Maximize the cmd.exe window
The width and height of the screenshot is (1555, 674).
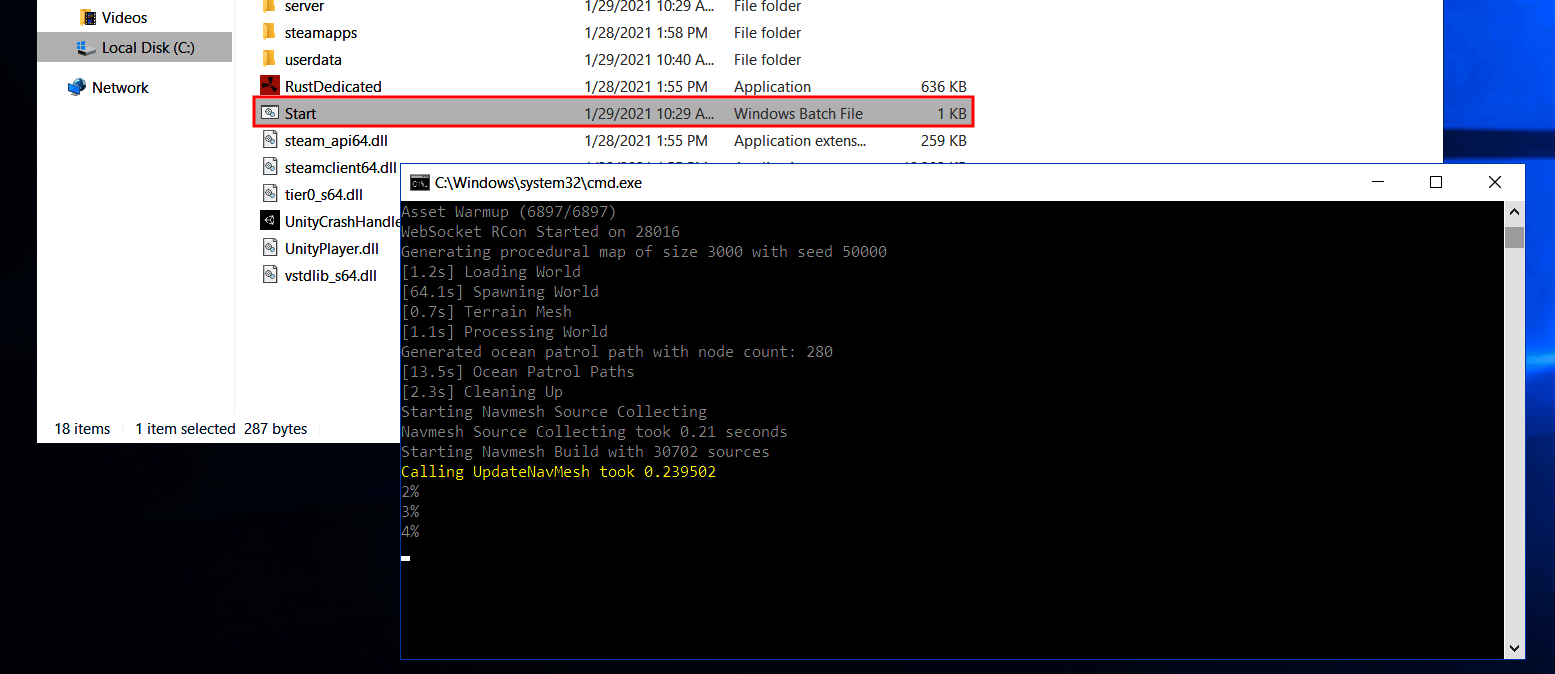(x=1436, y=182)
